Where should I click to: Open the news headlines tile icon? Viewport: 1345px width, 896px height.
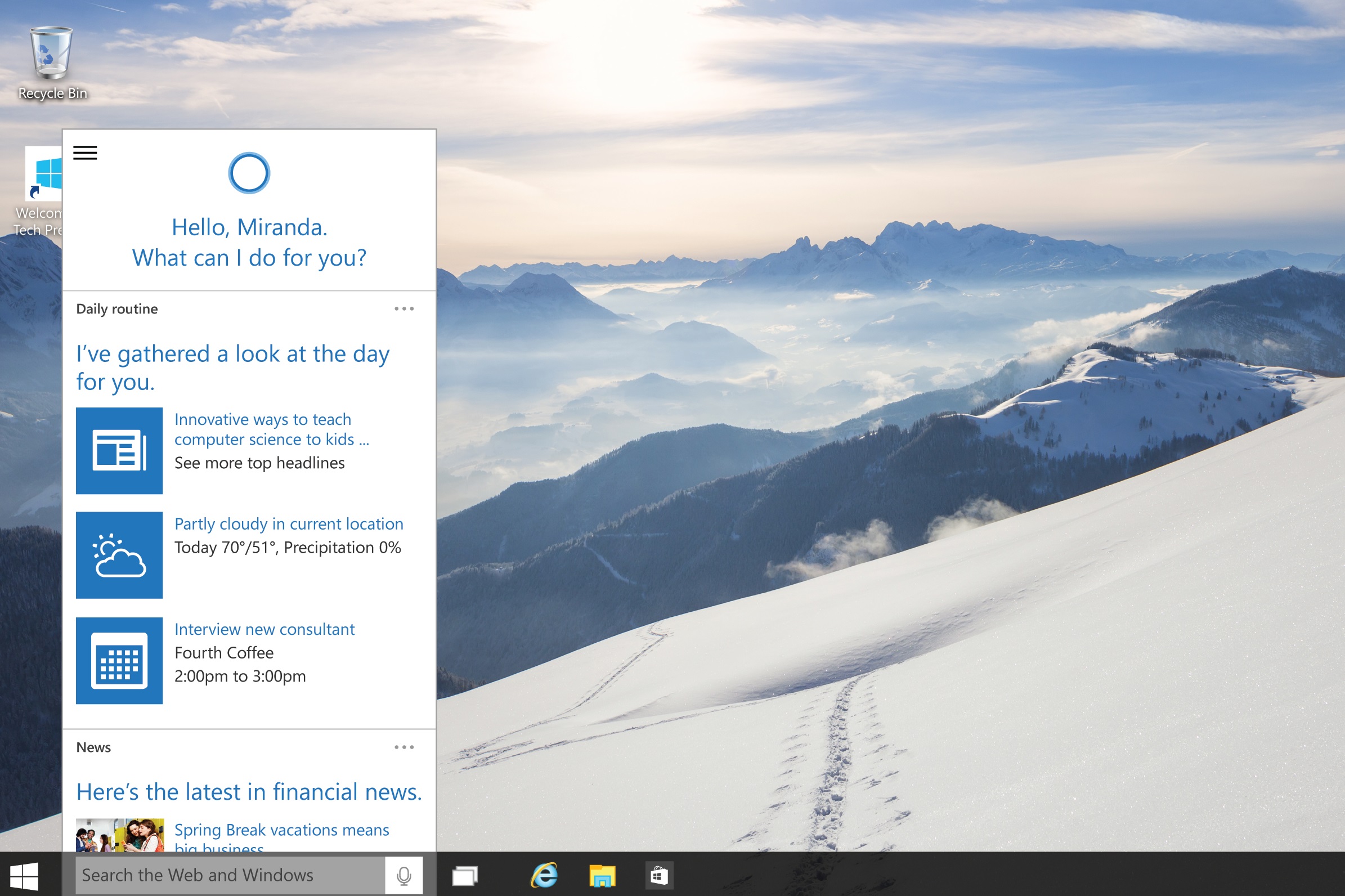[x=119, y=450]
